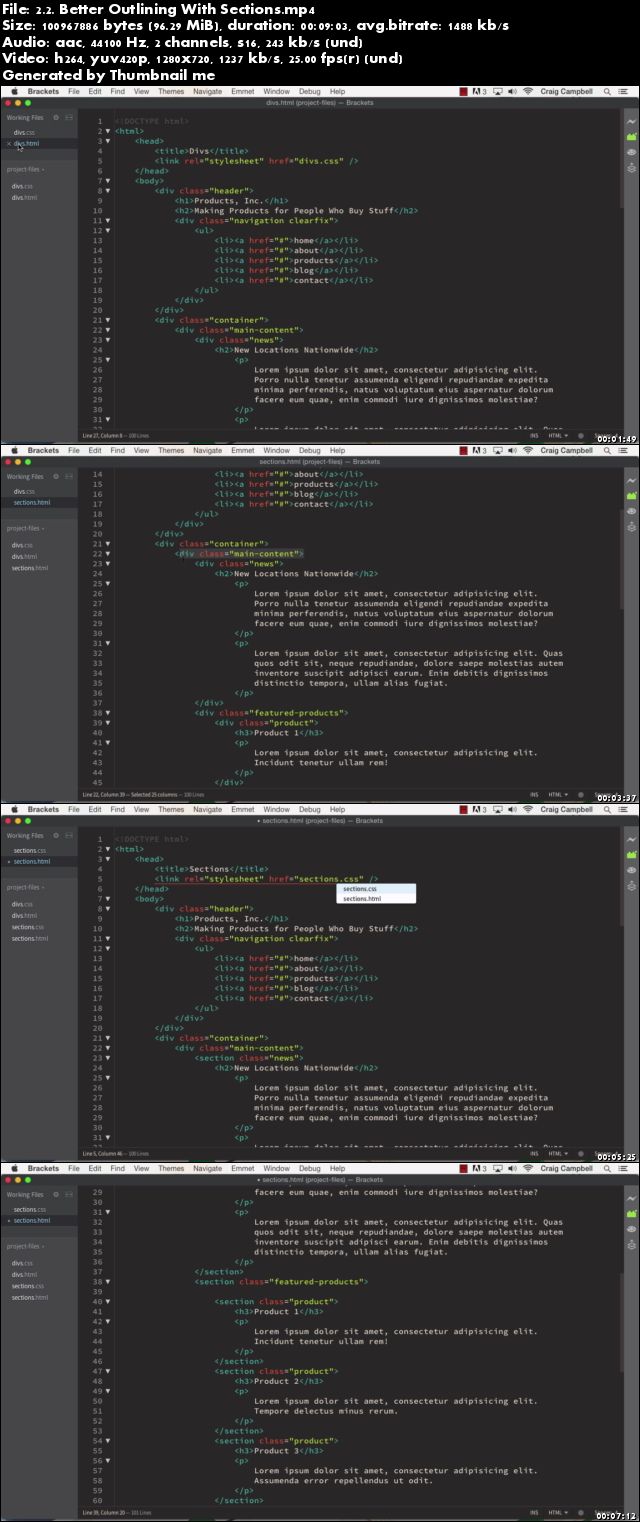Viewport: 640px width, 1522px height.
Task: Select sections.css in the 07:12 frame's working files
Action: [x=30, y=1209]
